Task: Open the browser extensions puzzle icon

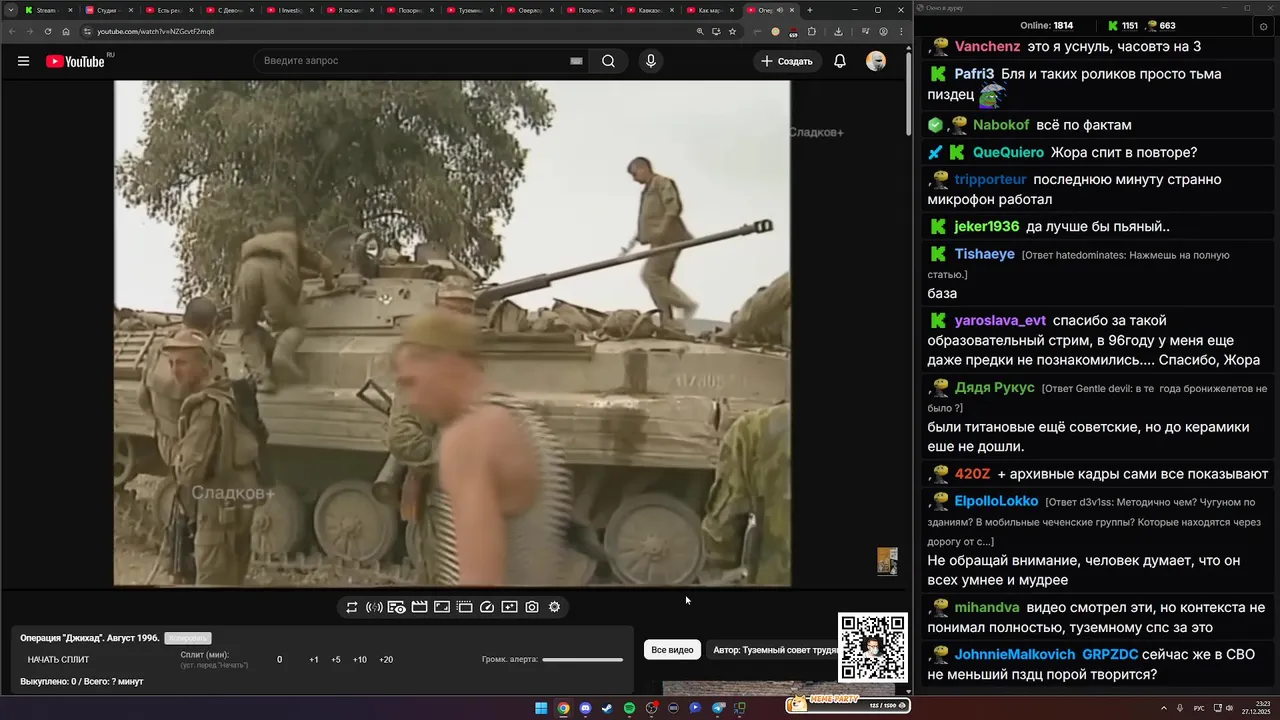Action: click(812, 31)
